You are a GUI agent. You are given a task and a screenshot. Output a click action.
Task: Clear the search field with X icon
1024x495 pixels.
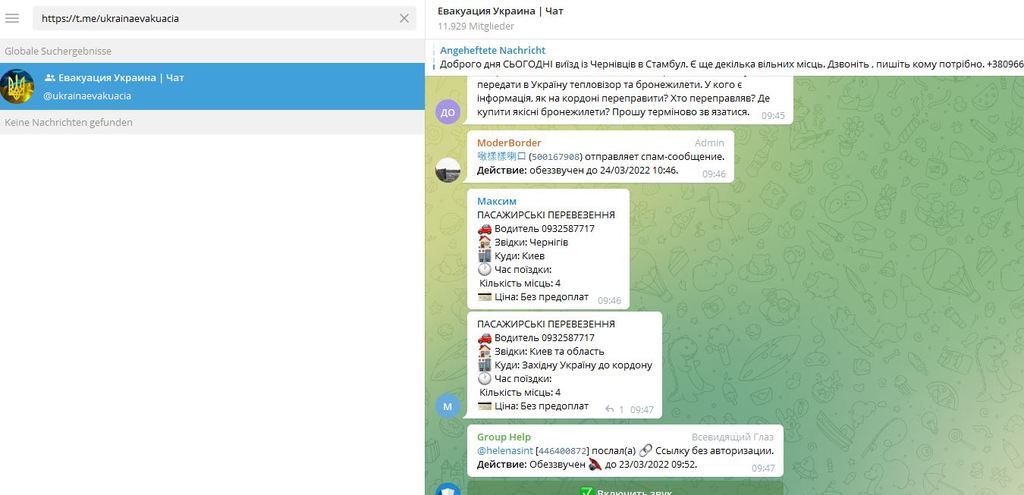(404, 18)
